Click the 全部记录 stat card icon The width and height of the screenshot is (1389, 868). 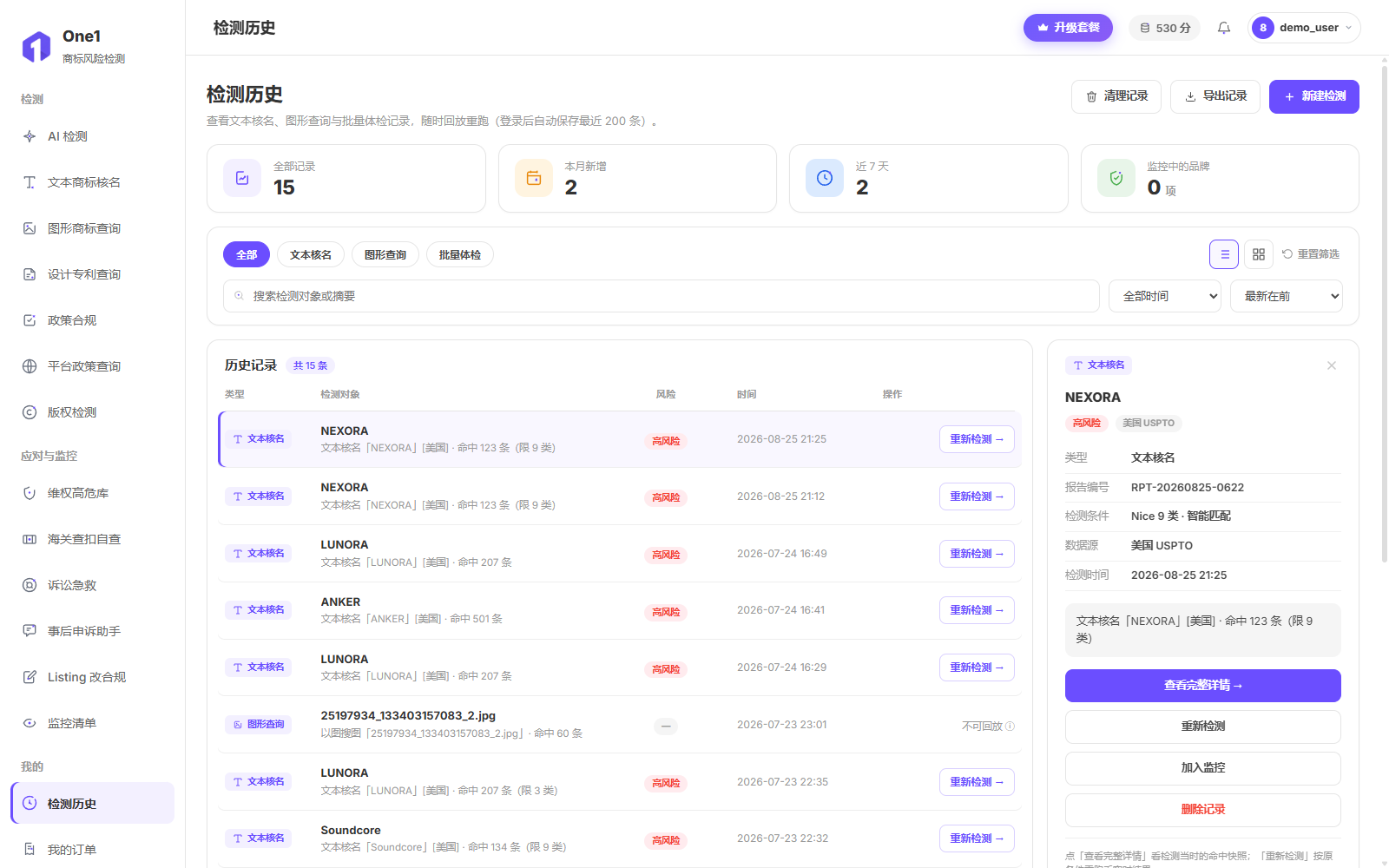[242, 178]
